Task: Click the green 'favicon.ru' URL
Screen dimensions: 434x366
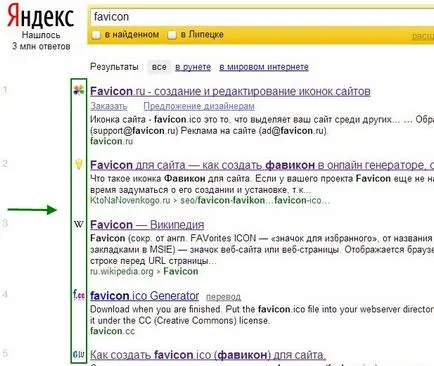Action: pyautogui.click(x=111, y=141)
